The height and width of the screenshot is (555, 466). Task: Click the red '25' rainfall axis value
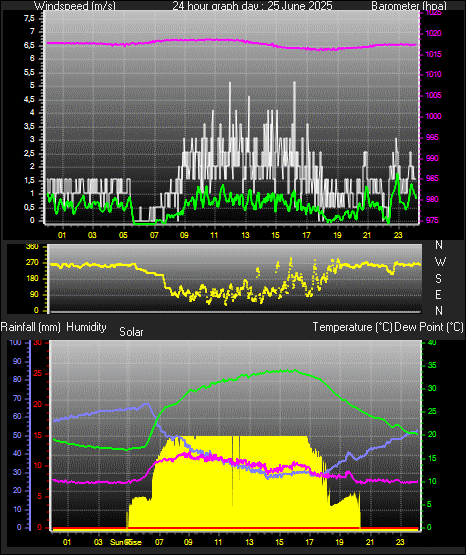(38, 373)
